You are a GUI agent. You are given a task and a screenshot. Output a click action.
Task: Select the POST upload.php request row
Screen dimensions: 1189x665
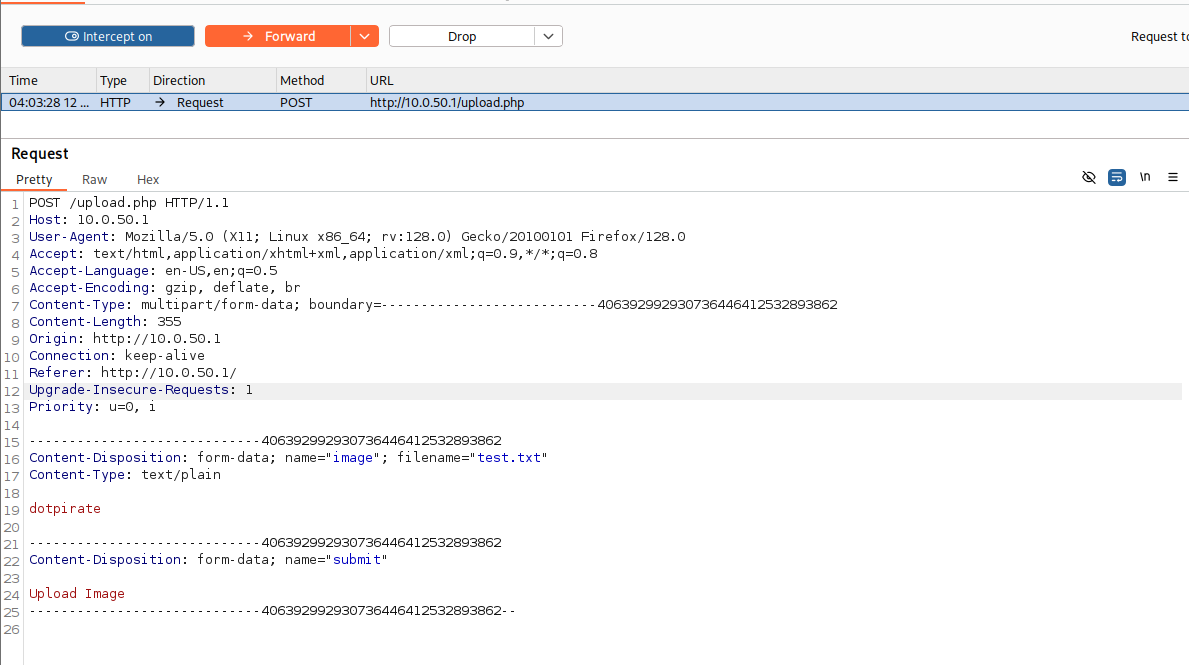pyautogui.click(x=446, y=102)
